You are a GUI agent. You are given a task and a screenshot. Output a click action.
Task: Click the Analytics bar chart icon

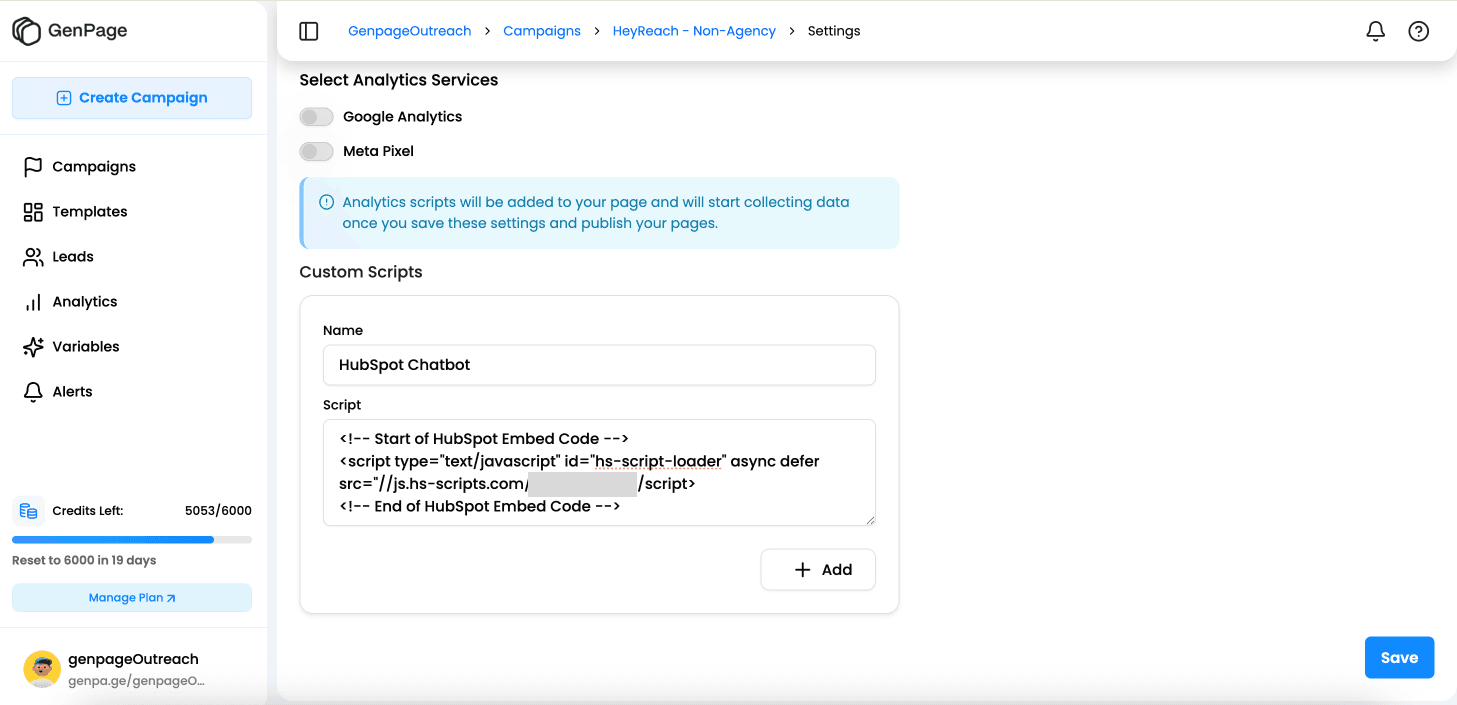(x=33, y=302)
